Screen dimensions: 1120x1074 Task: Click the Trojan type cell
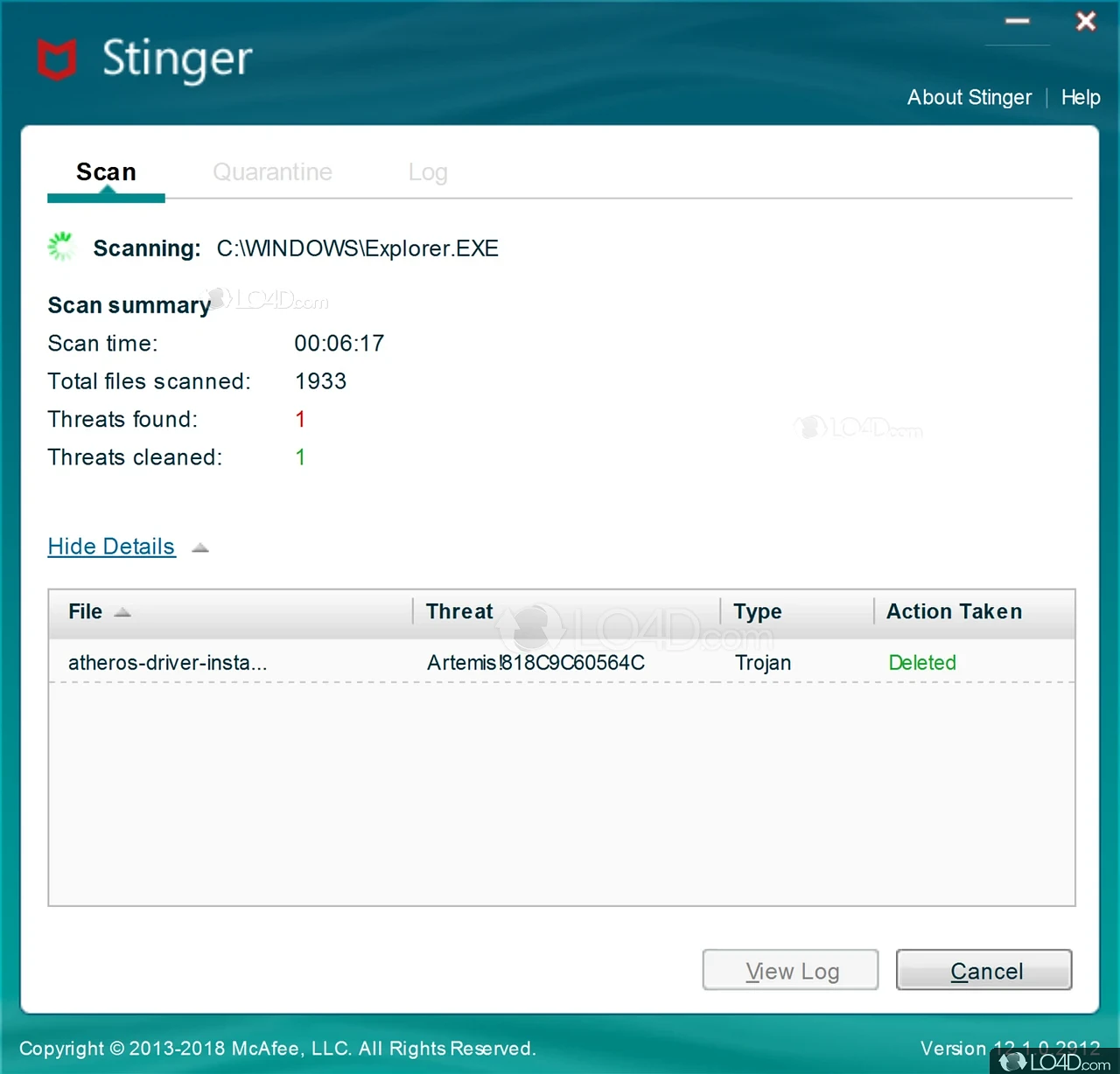point(763,663)
